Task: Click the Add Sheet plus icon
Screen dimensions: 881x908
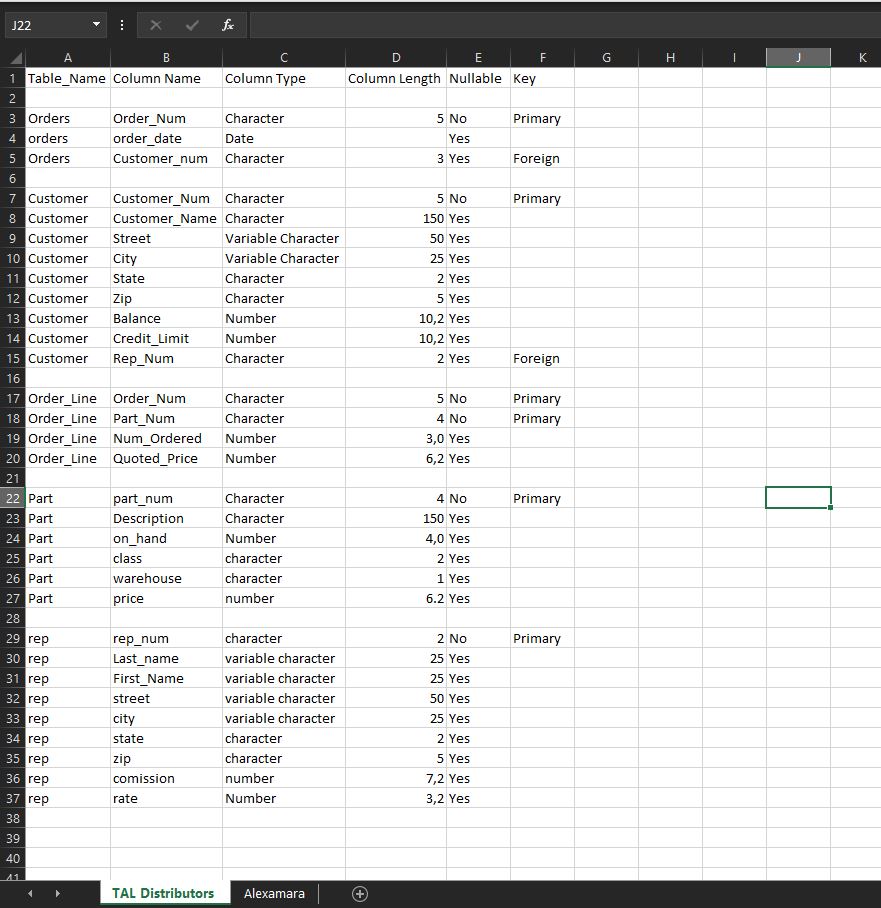Action: (x=359, y=893)
